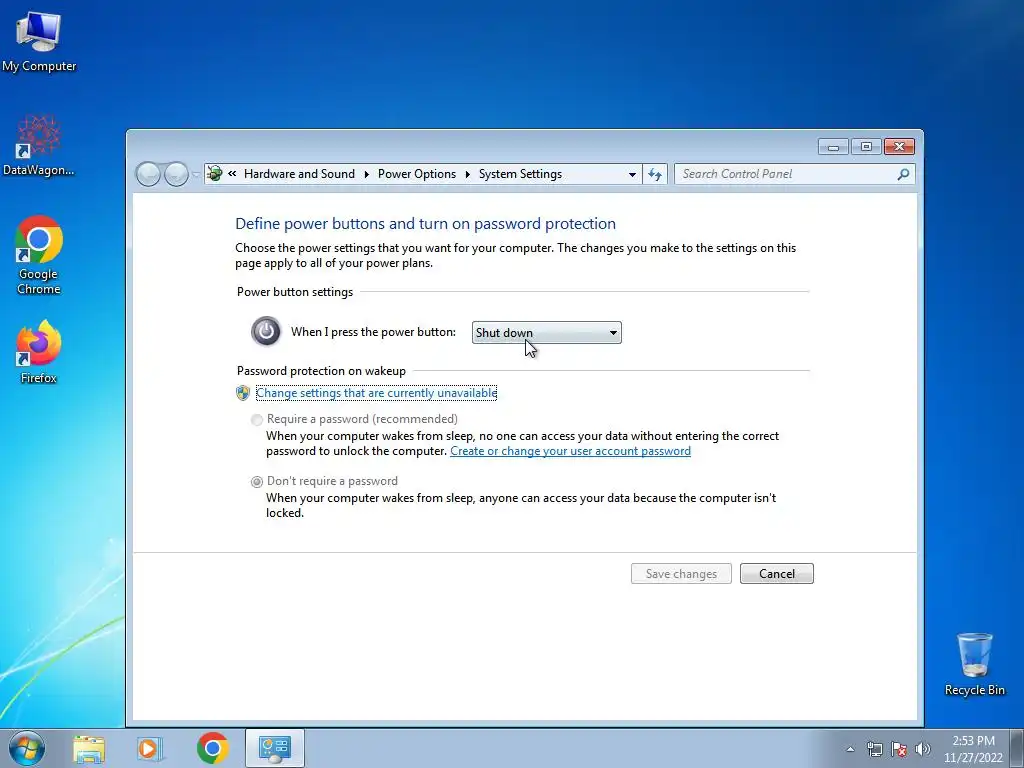Refresh the Control Panel page
The height and width of the screenshot is (768, 1024).
pos(655,174)
